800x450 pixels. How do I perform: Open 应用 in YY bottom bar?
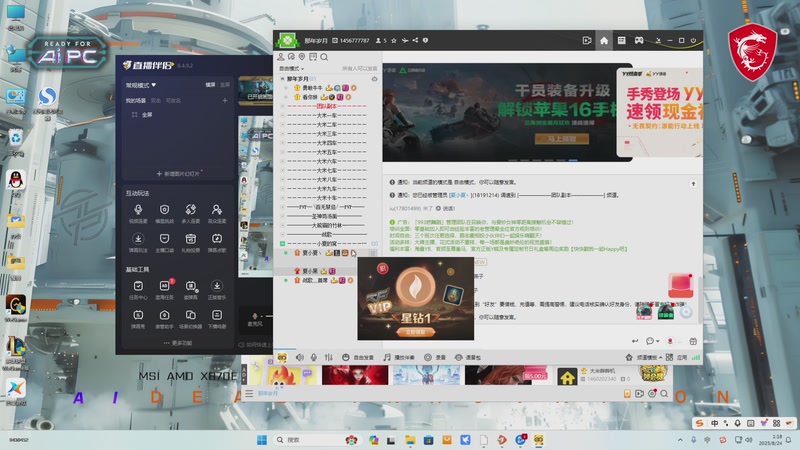[x=677, y=357]
